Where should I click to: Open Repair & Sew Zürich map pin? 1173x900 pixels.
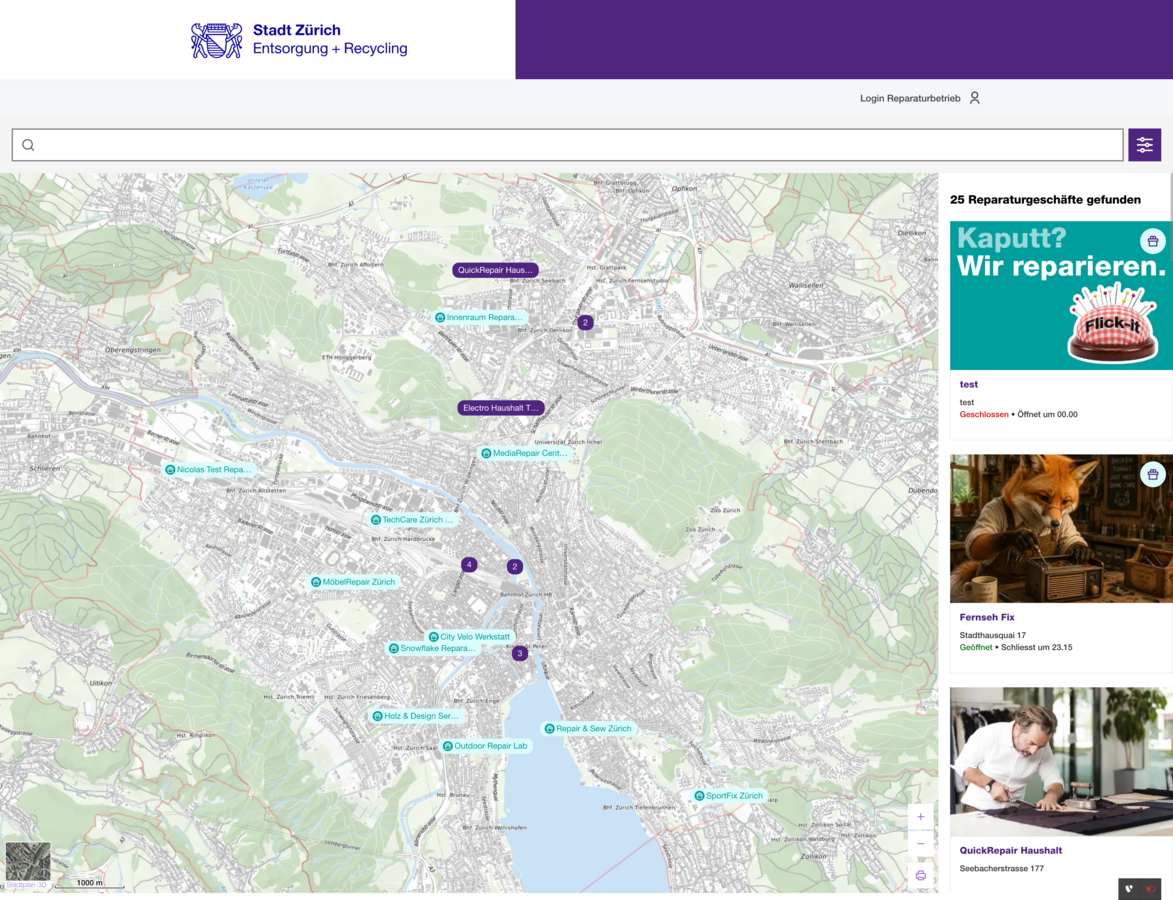(x=589, y=729)
